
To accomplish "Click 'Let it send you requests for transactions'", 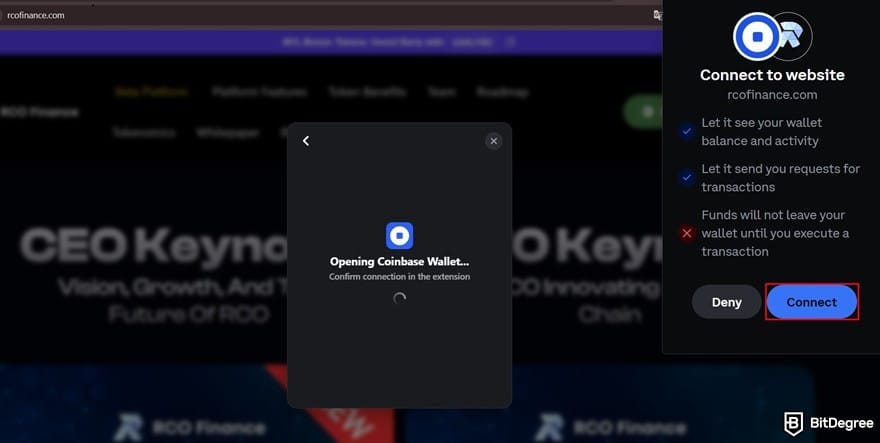I will click(x=781, y=178).
